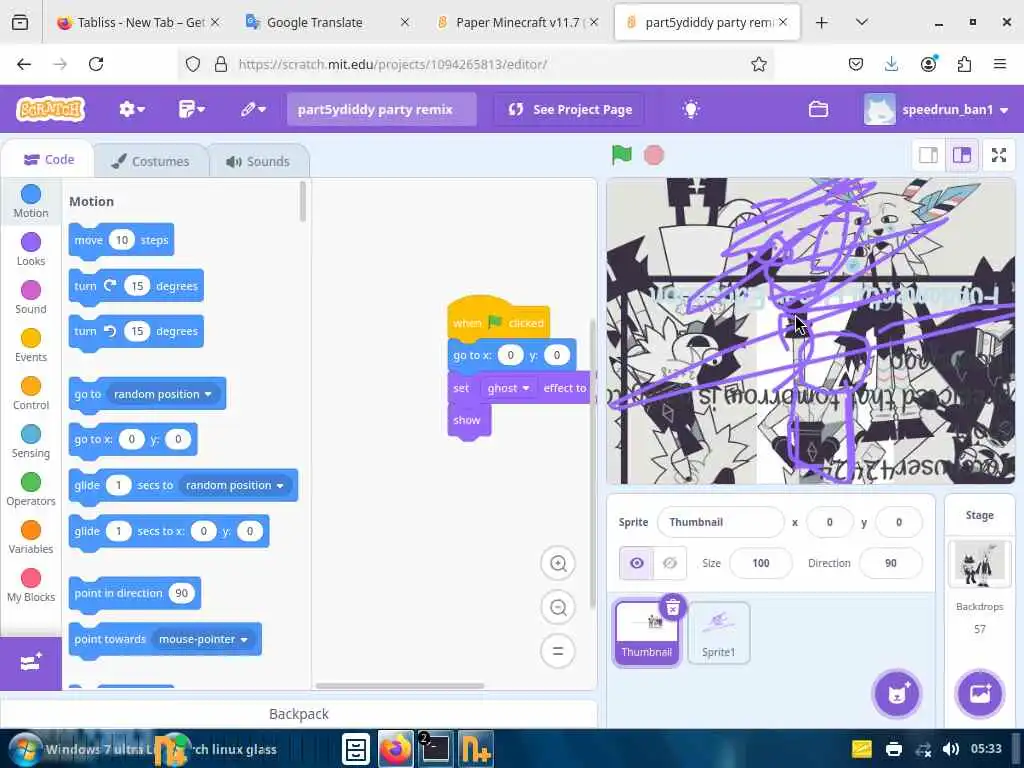The width and height of the screenshot is (1024, 768).
Task: Delete the Thumbnail sprite with trash icon
Action: pos(673,607)
